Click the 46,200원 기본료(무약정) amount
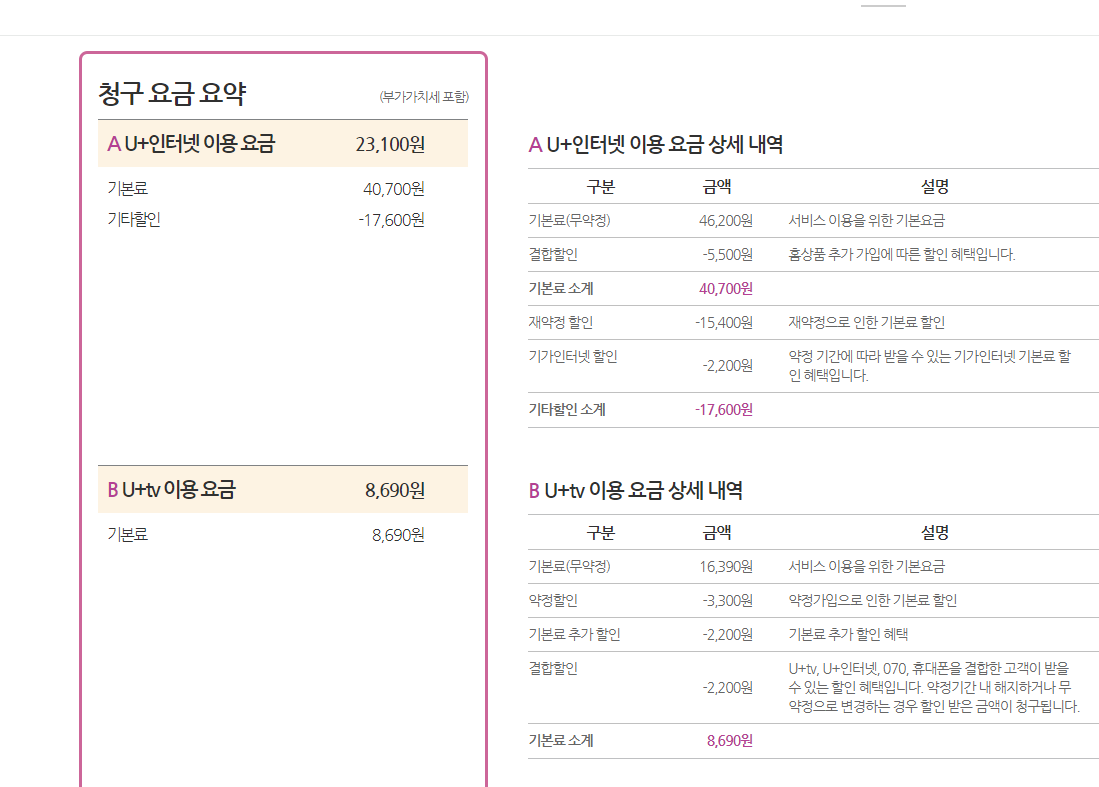 tap(725, 221)
